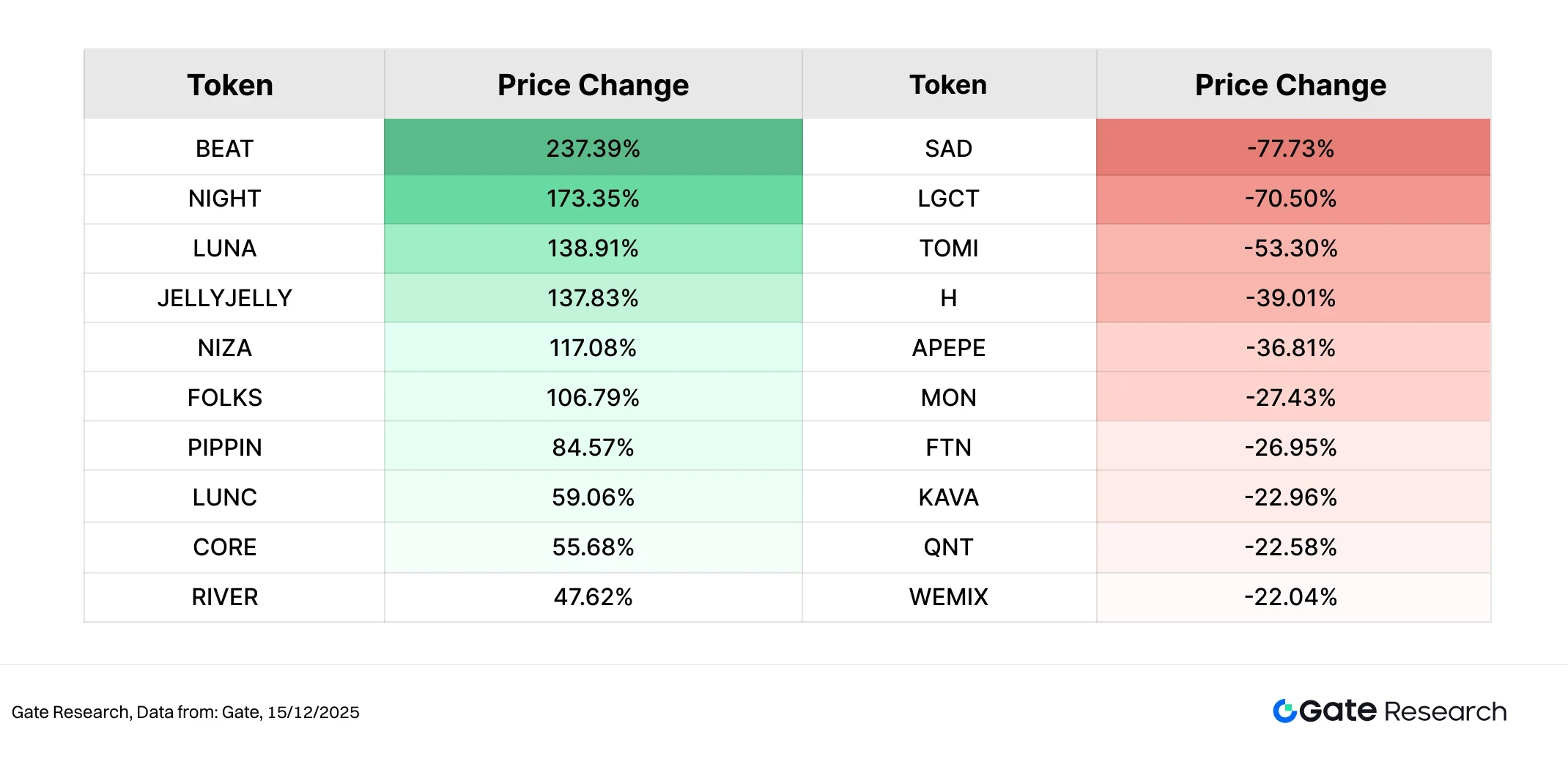This screenshot has height=759, width=1568.
Task: Select the BEAT token cell
Action: click(224, 149)
